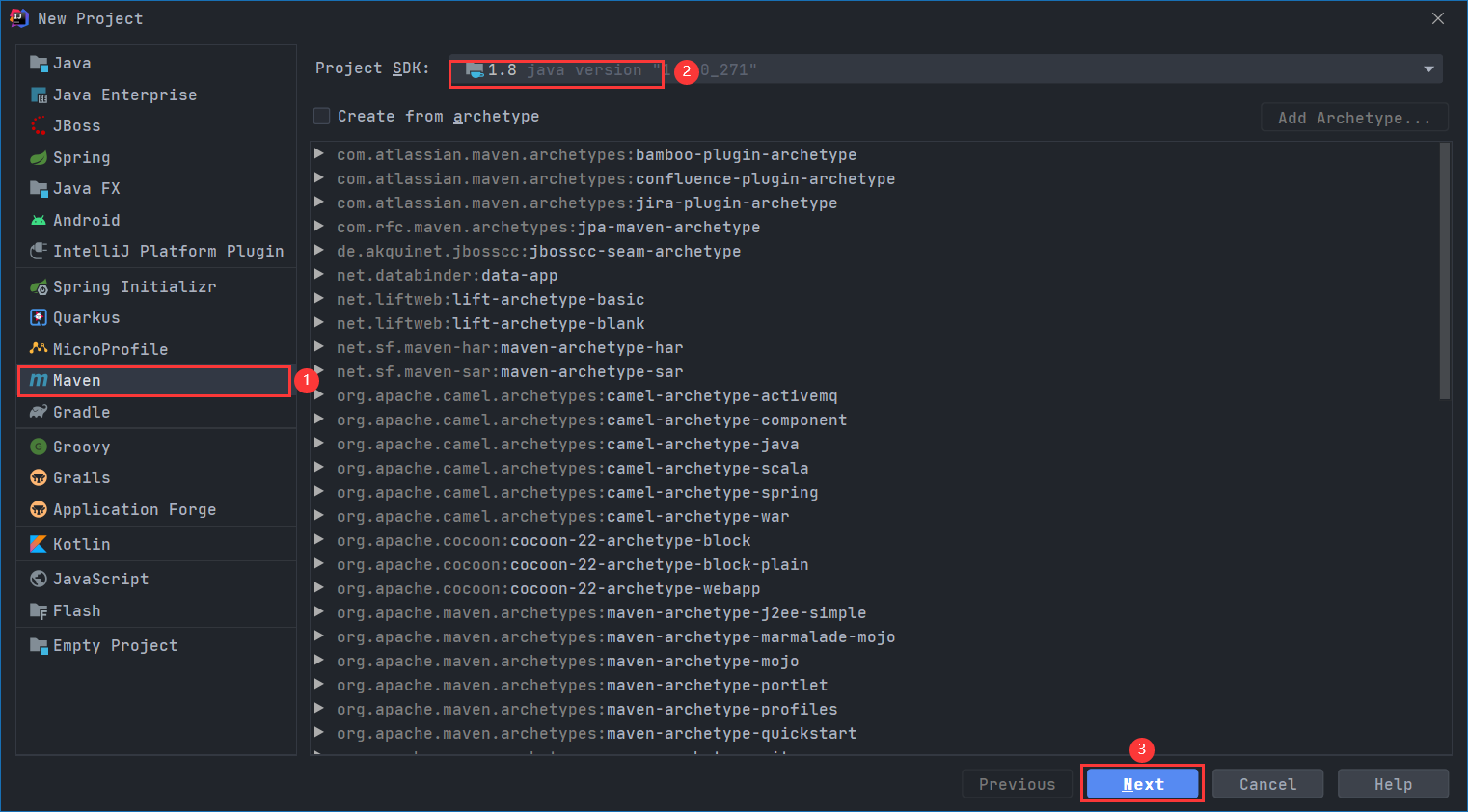Expand confluence-plugin-archetype node
1468x812 pixels.
[319, 178]
